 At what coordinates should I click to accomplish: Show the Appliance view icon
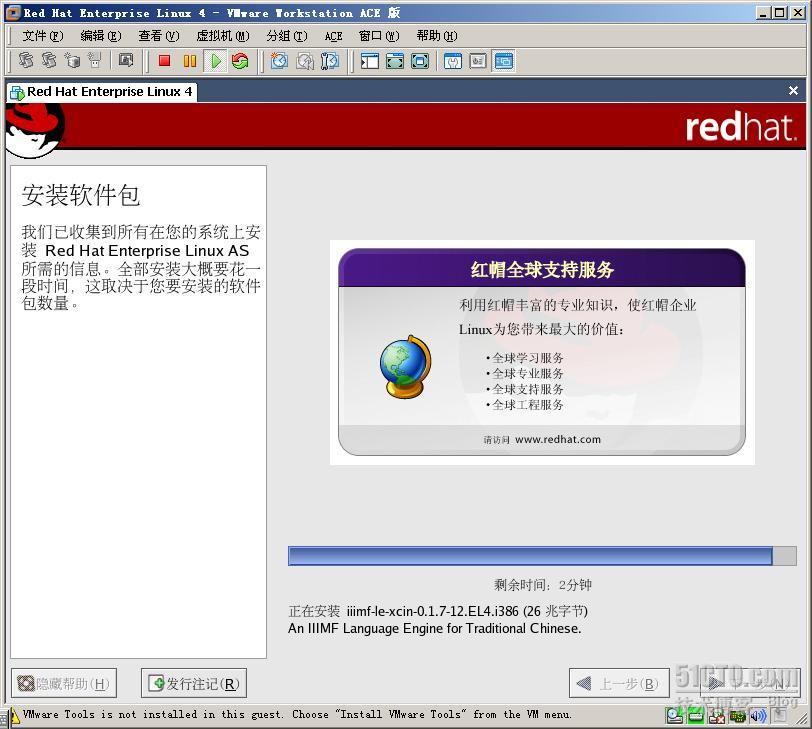[477, 61]
